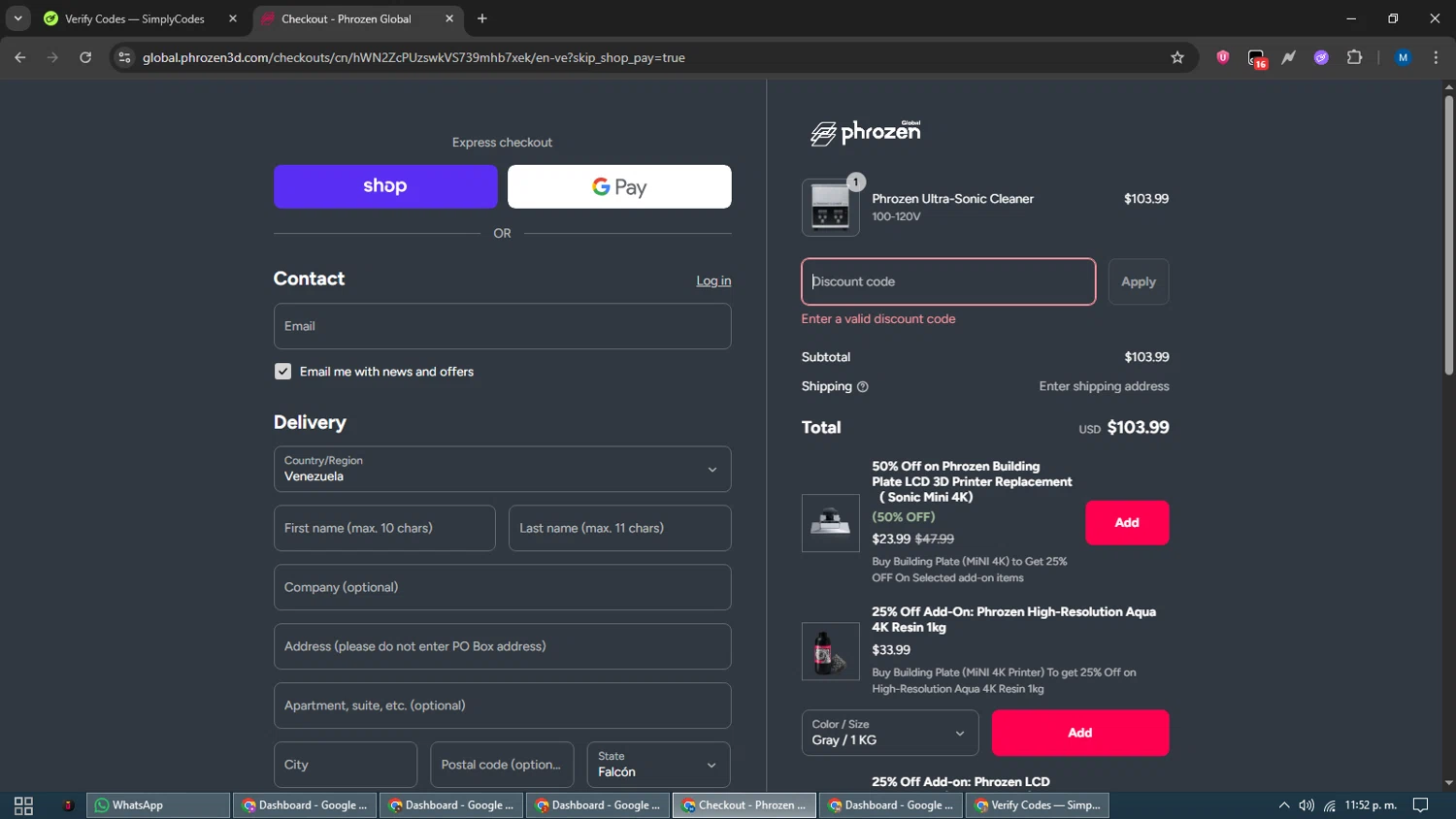Click the City input field

[346, 765]
